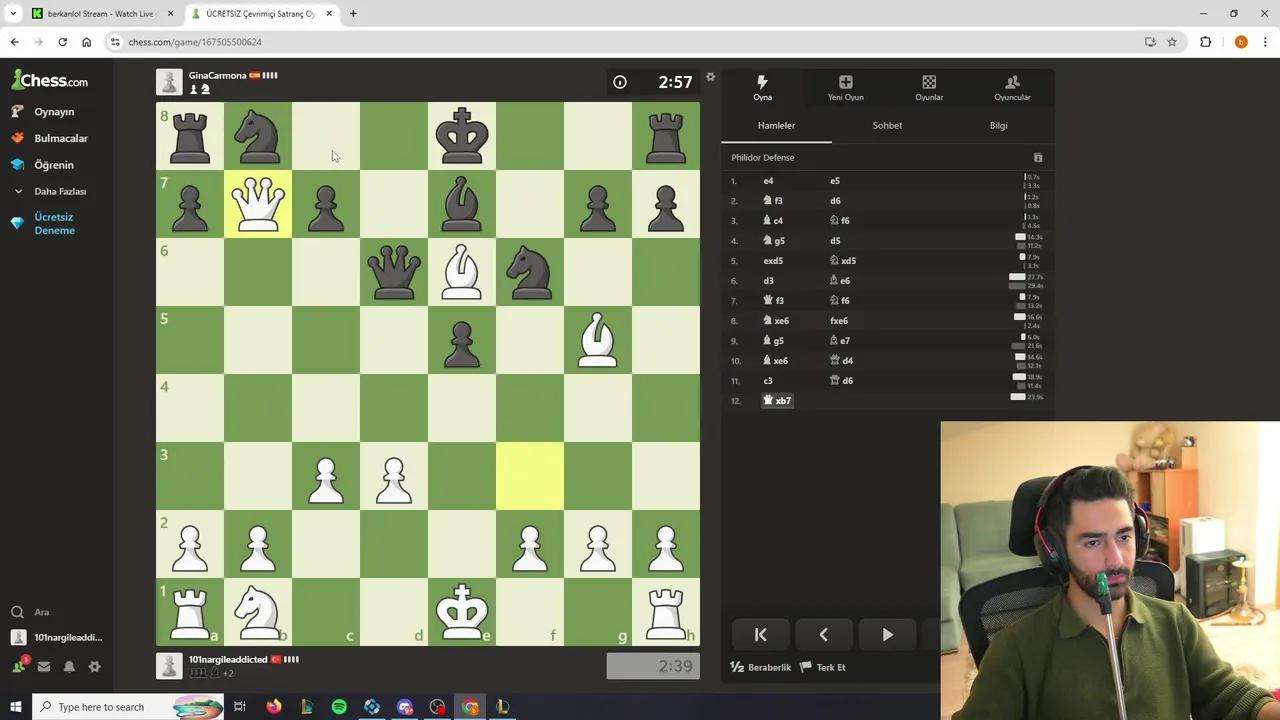1280x720 pixels.
Task: Switch to the Sohbet tab
Action: pos(886,125)
